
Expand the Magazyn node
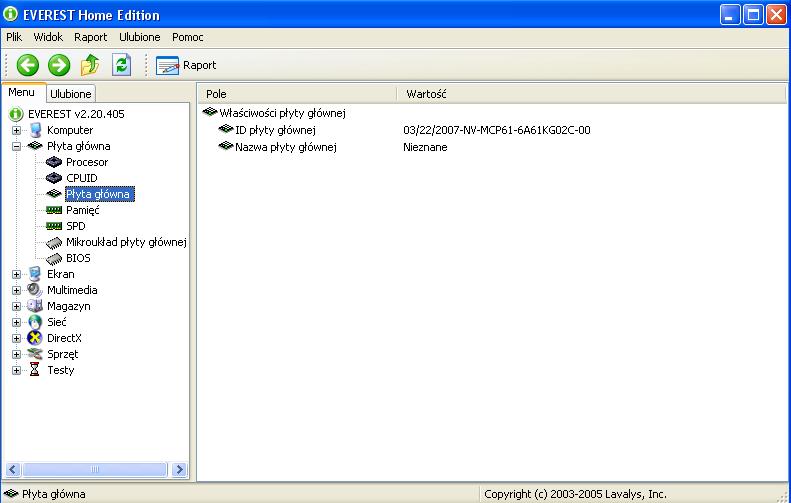17,306
